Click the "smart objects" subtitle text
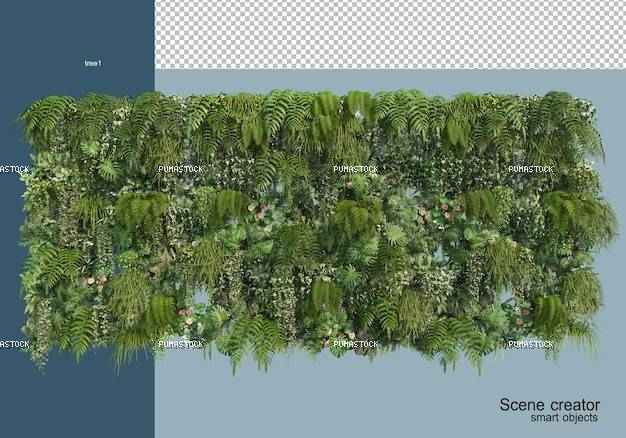The height and width of the screenshot is (438, 626). click(564, 418)
